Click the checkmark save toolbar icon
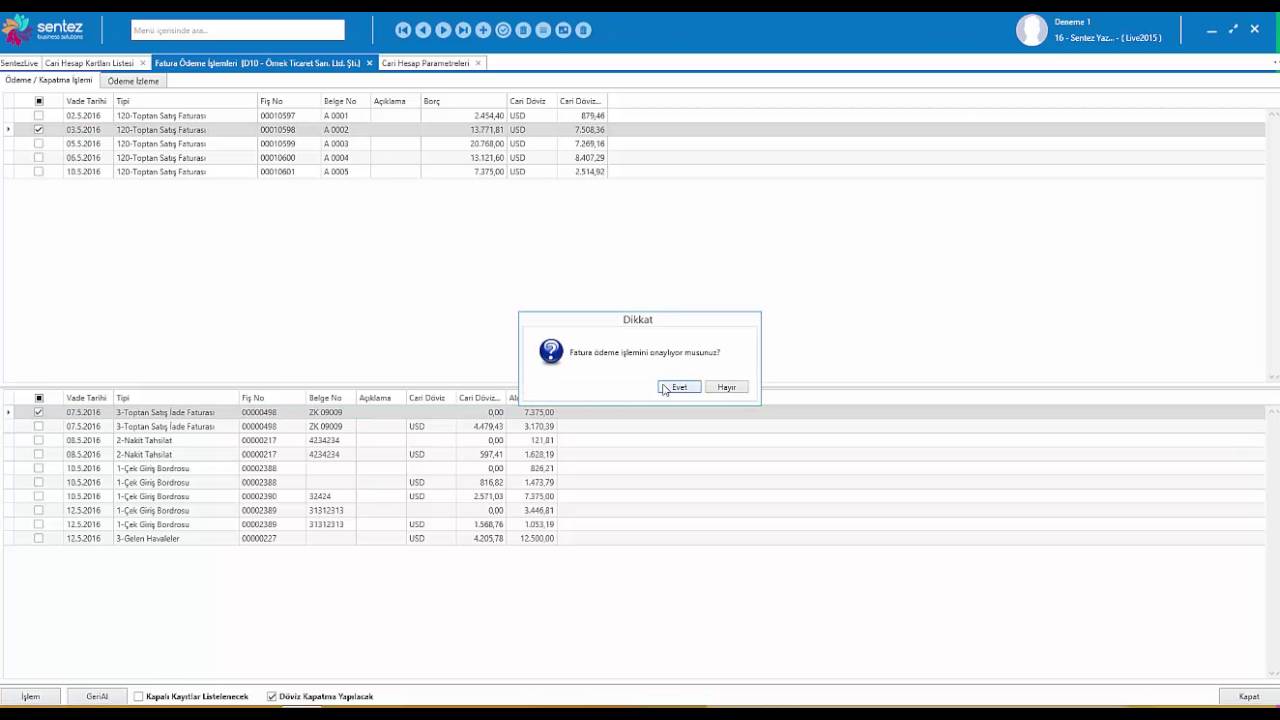 tap(503, 30)
